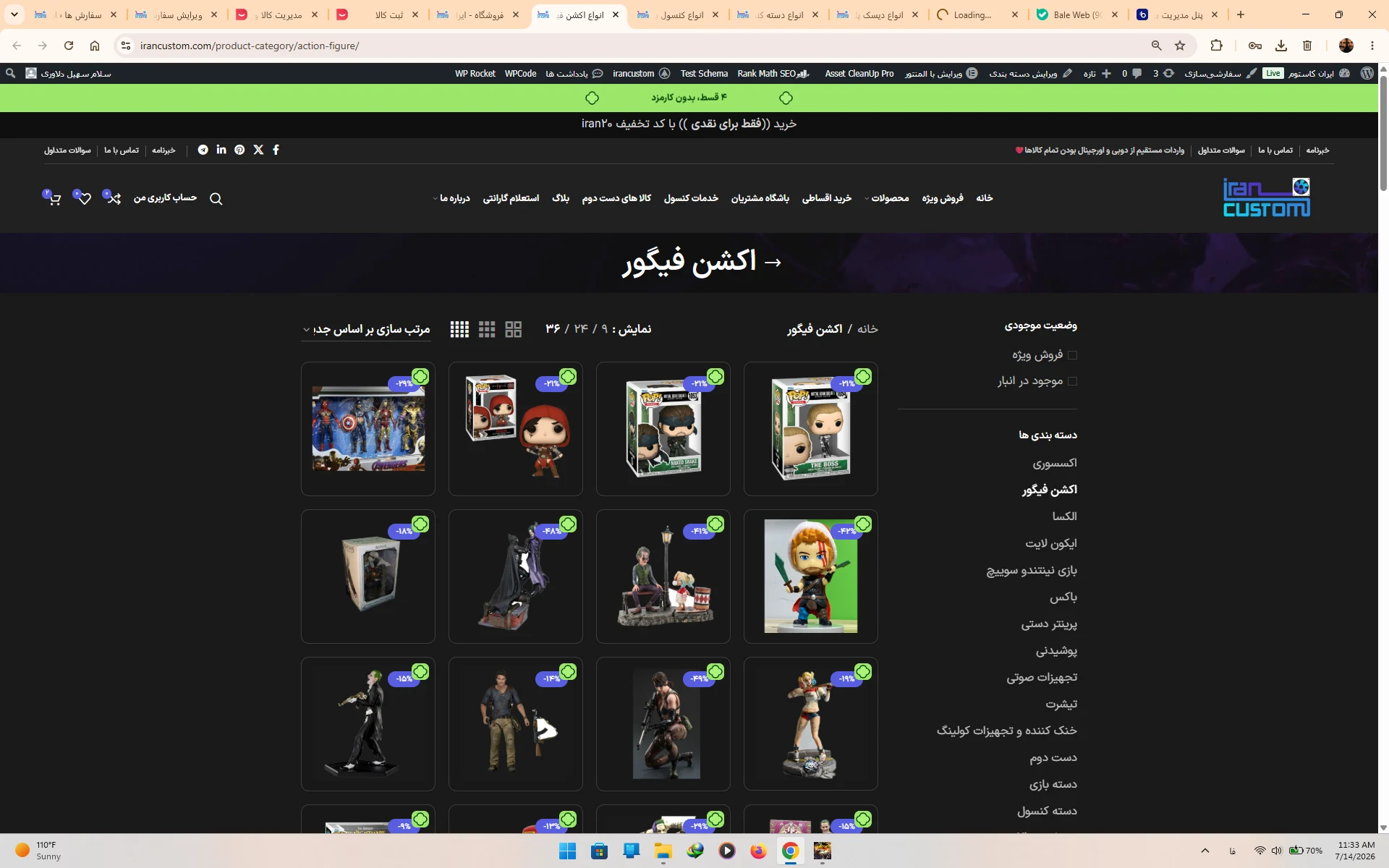Check the موجود در انبار filter checkbox
1389x868 pixels.
coord(1073,381)
